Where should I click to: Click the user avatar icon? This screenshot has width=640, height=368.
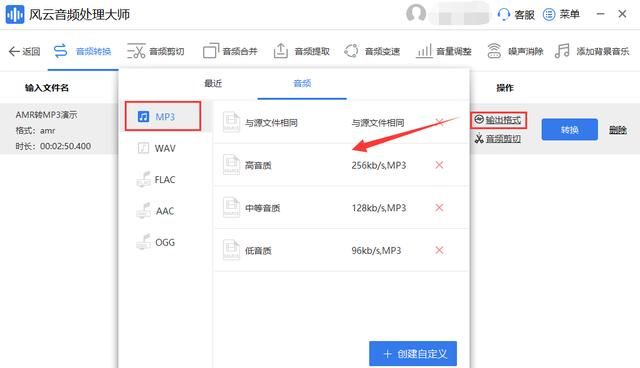click(416, 13)
